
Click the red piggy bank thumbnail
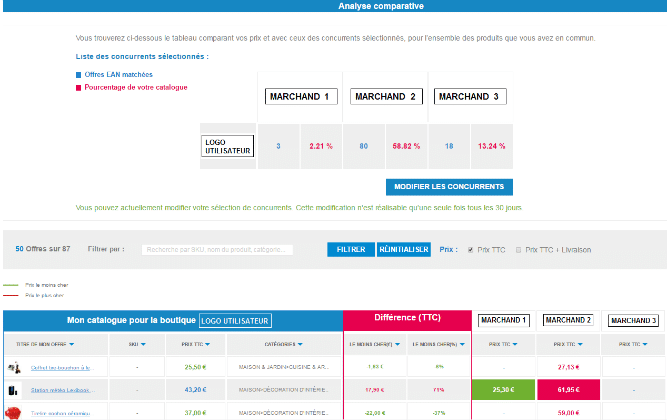pyautogui.click(x=13, y=413)
